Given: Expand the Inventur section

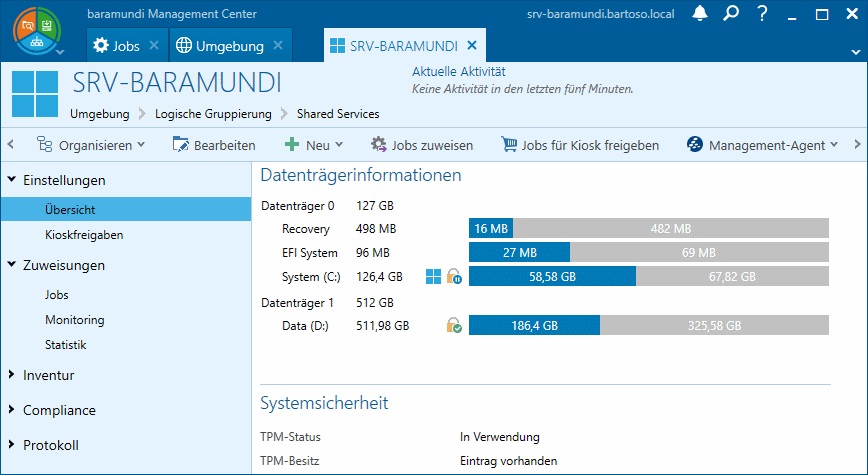Looking at the screenshot, I should pos(12,375).
